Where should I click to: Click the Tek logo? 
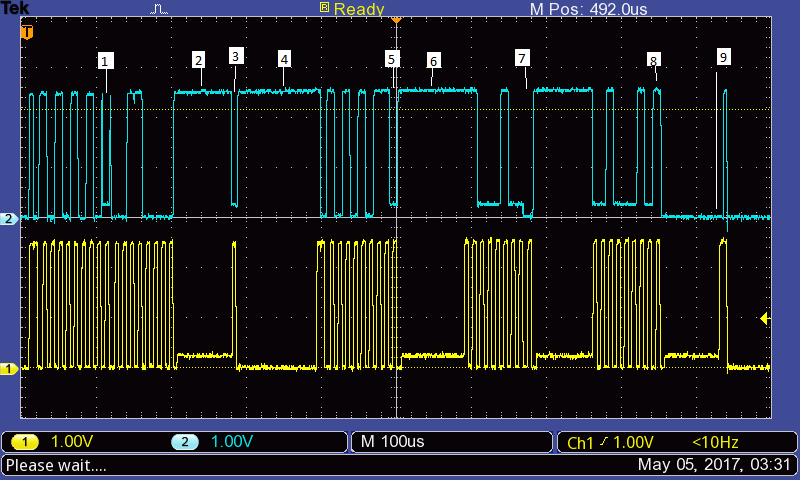(x=15, y=8)
